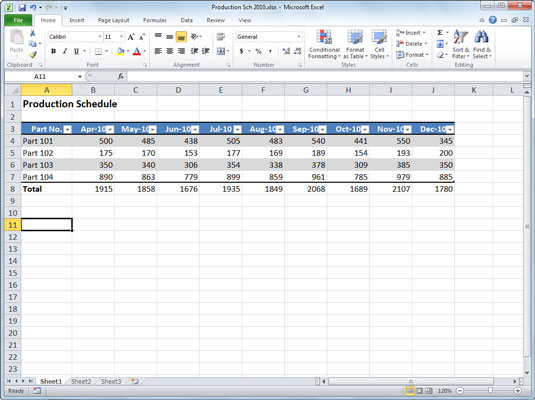Viewport: 535px width, 400px height.
Task: Open the Formulas ribbon tab
Action: 155,20
